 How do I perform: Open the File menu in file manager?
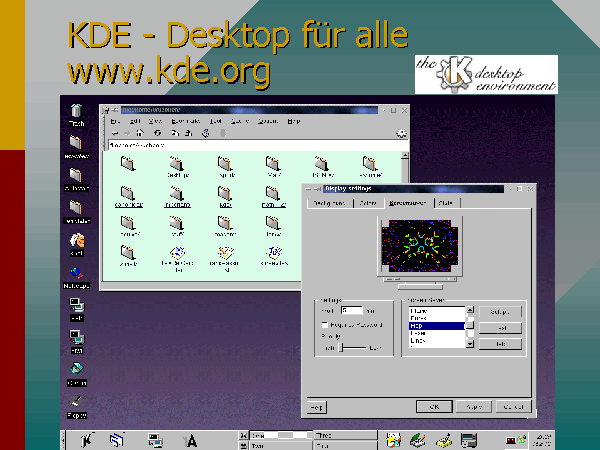tap(113, 120)
